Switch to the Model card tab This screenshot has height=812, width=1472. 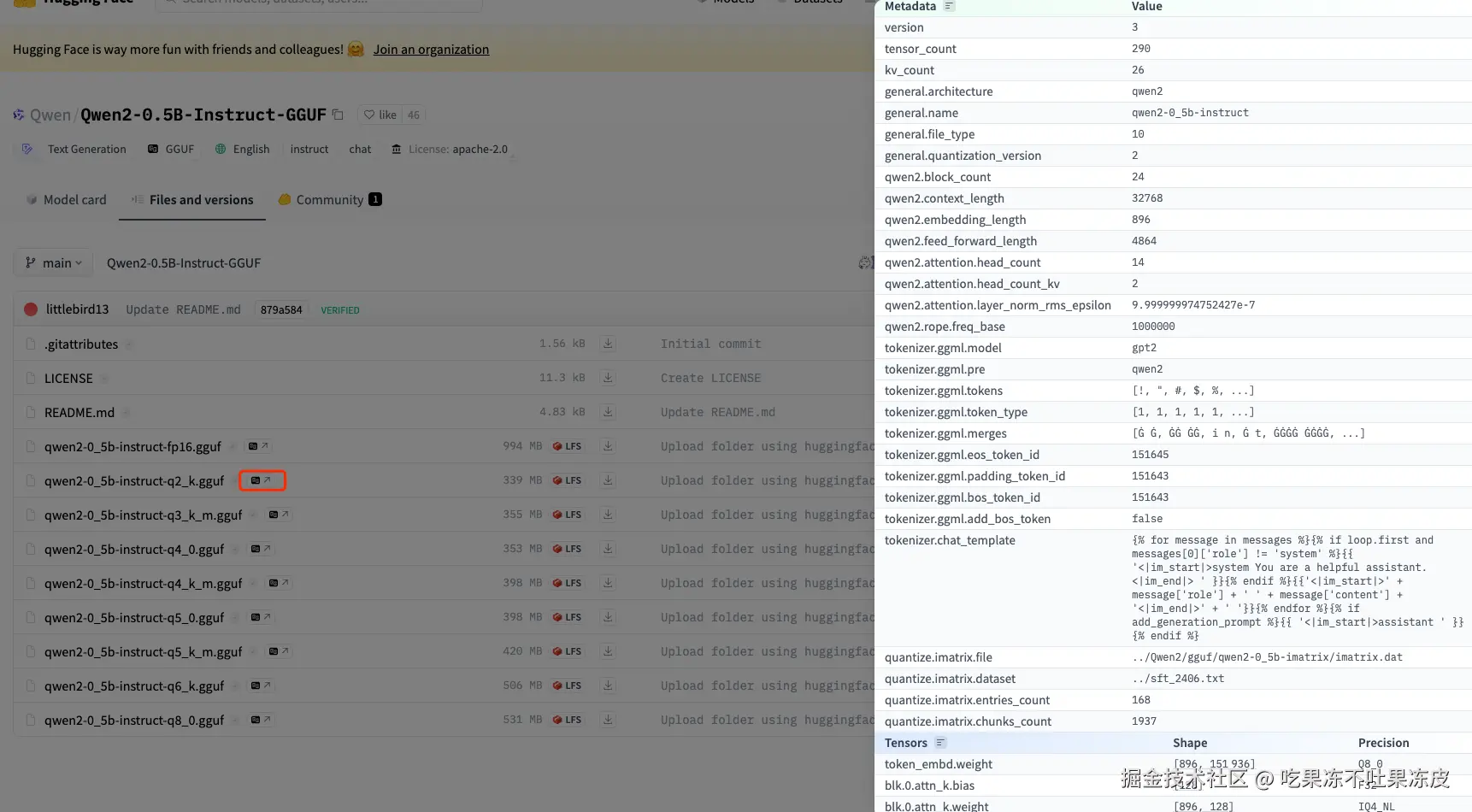tap(66, 200)
